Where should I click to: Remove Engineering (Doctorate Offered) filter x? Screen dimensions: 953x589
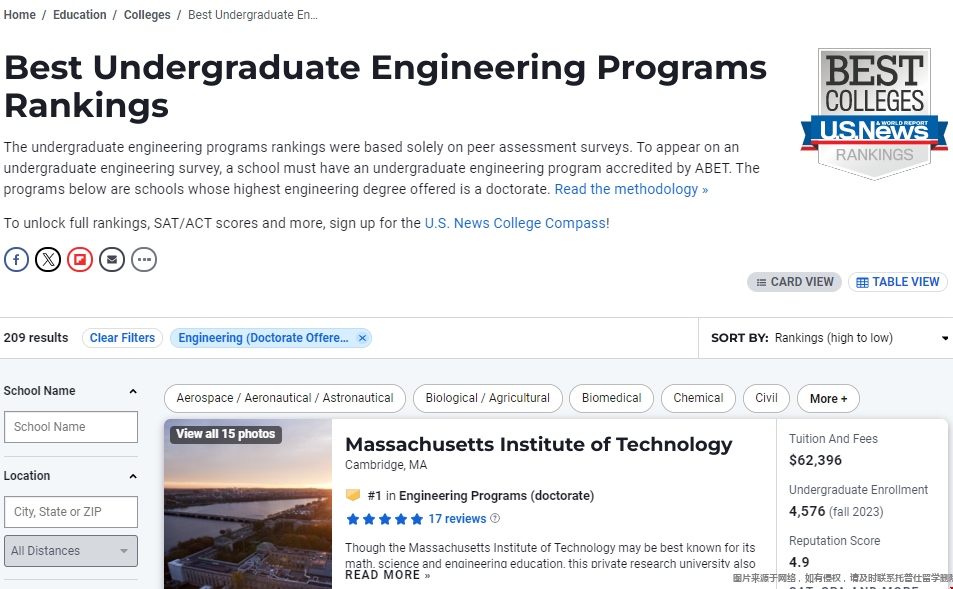pyautogui.click(x=362, y=338)
